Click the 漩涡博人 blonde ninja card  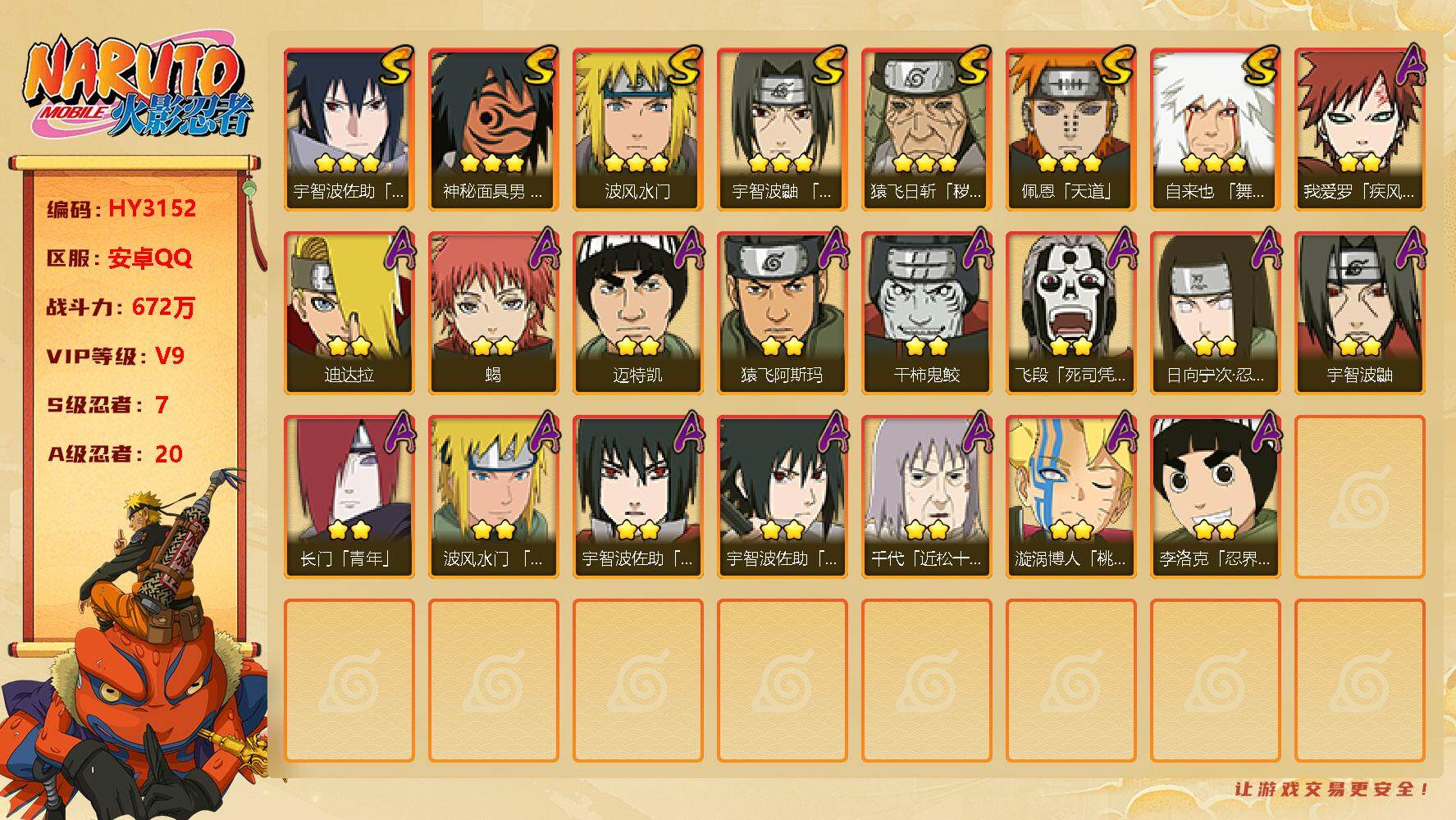[x=1070, y=497]
